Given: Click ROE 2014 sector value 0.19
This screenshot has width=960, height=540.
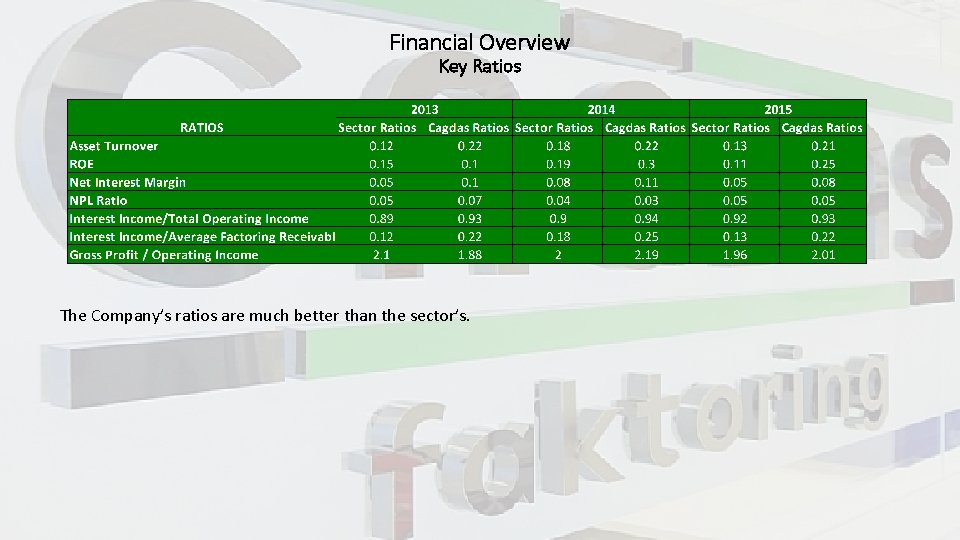Looking at the screenshot, I should coord(558,164).
